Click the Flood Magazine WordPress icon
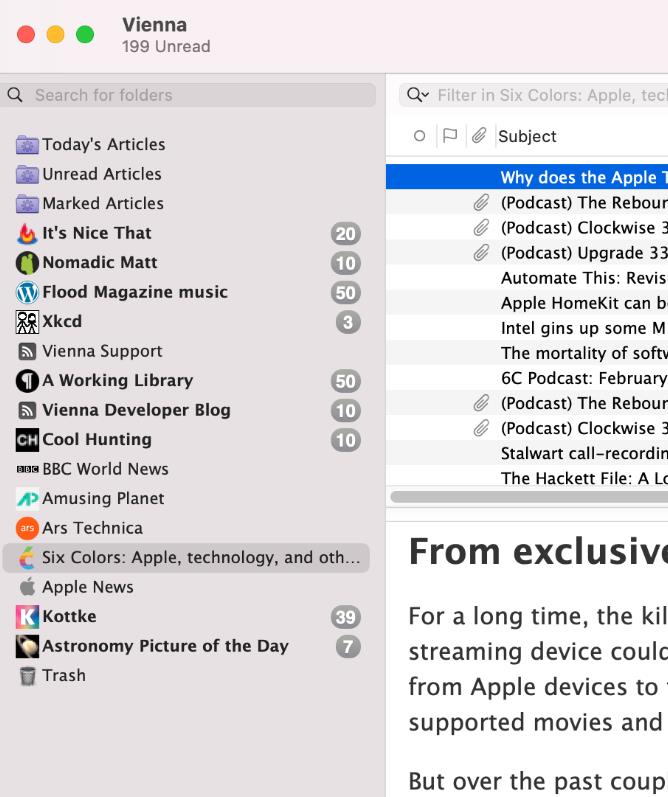This screenshot has height=797, width=668. coord(27,292)
